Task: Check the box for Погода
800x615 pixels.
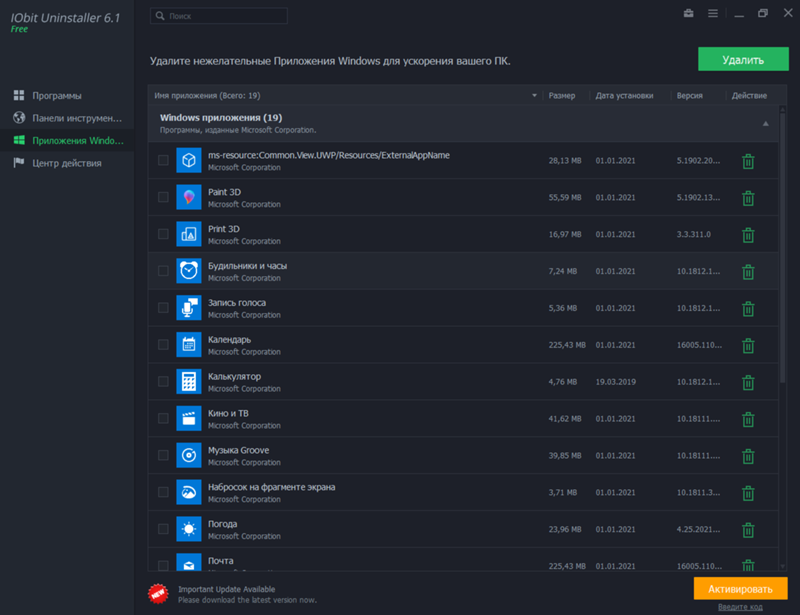Action: [x=163, y=529]
